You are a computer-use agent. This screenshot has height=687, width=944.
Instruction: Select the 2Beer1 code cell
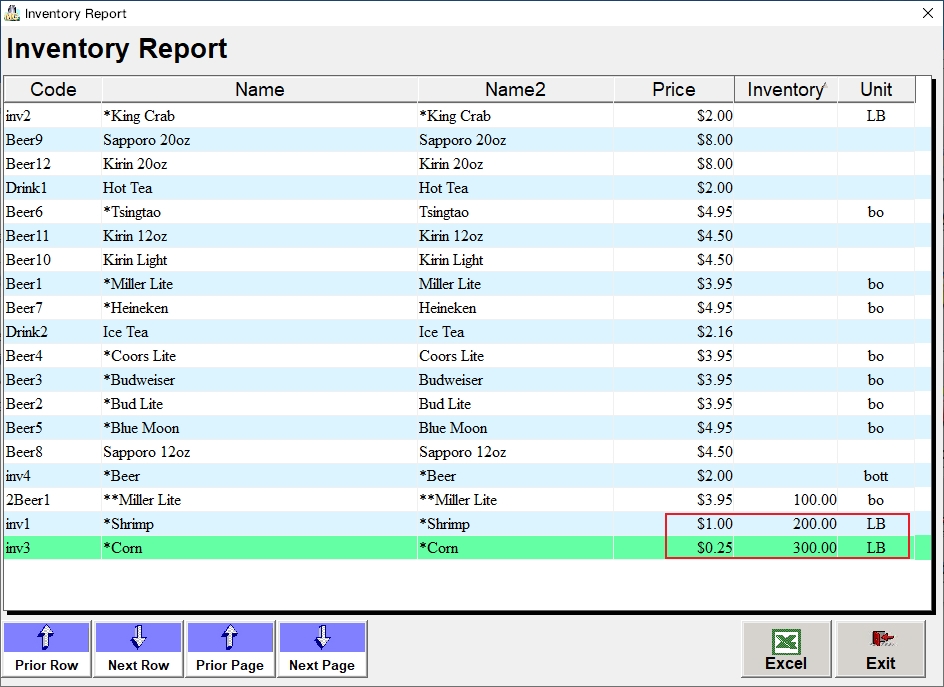pyautogui.click(x=53, y=500)
